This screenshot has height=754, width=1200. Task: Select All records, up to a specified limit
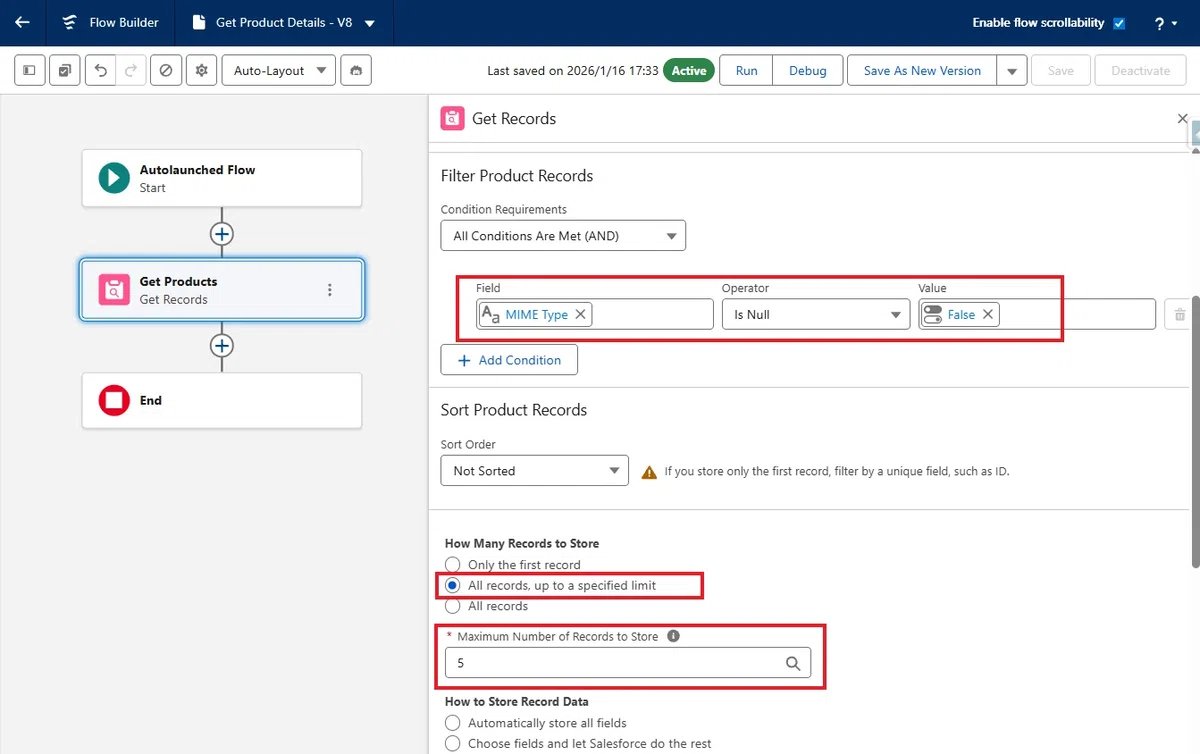coord(453,585)
